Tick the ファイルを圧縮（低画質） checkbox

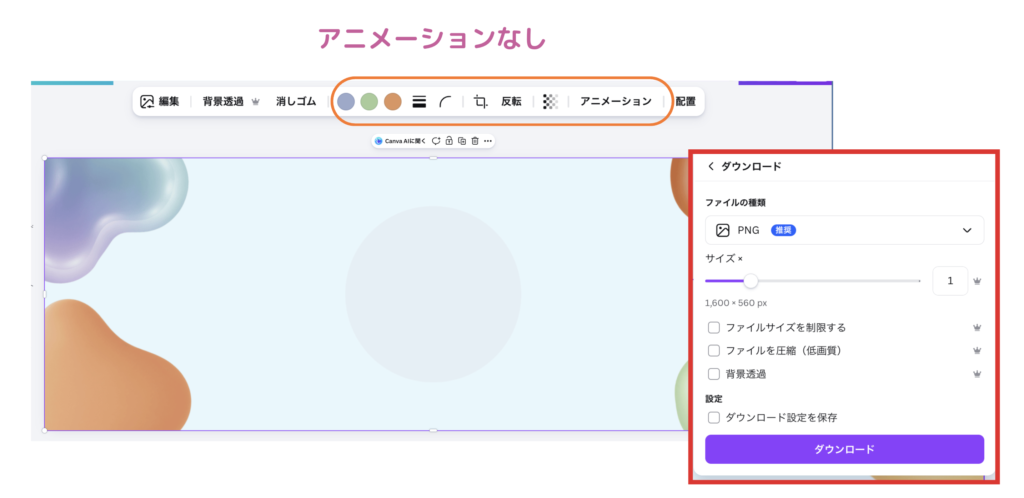pyautogui.click(x=714, y=351)
